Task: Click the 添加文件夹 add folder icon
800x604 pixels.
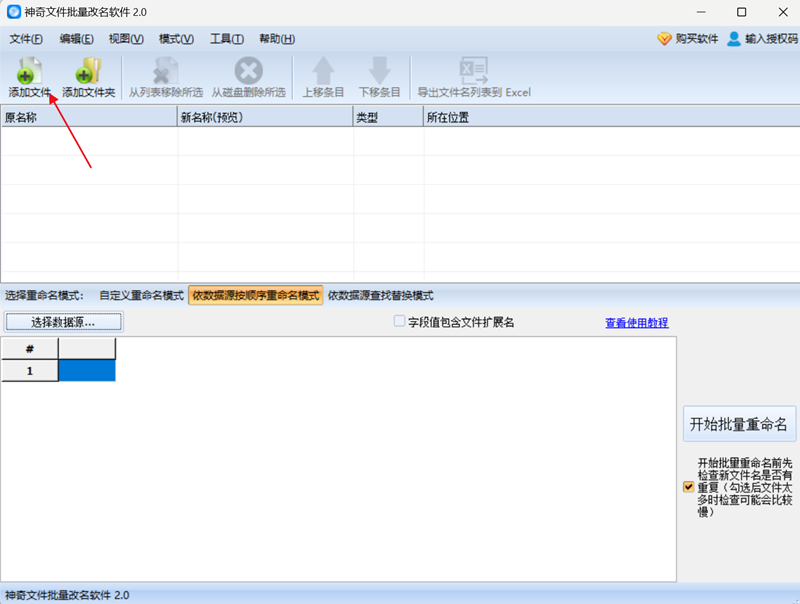Action: point(88,70)
